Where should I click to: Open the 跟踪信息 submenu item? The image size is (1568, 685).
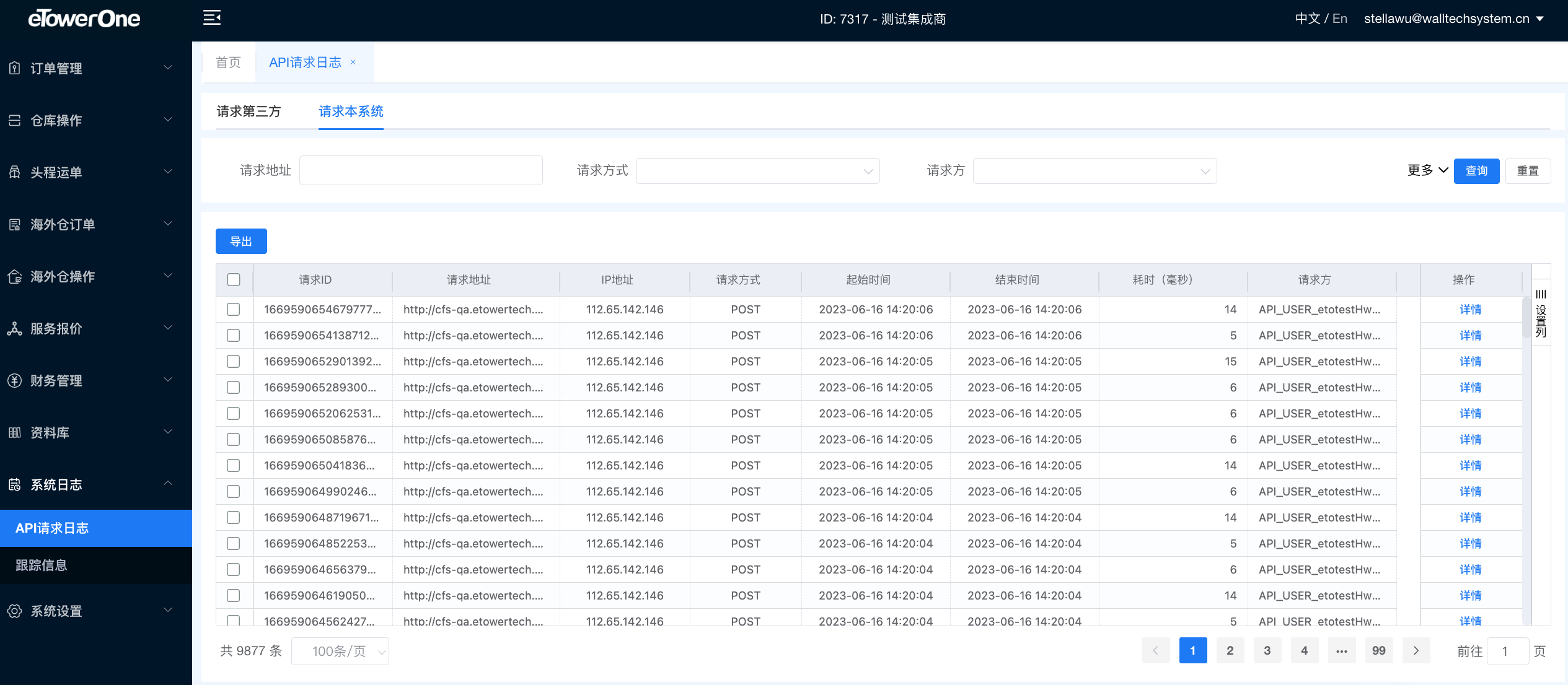[96, 565]
